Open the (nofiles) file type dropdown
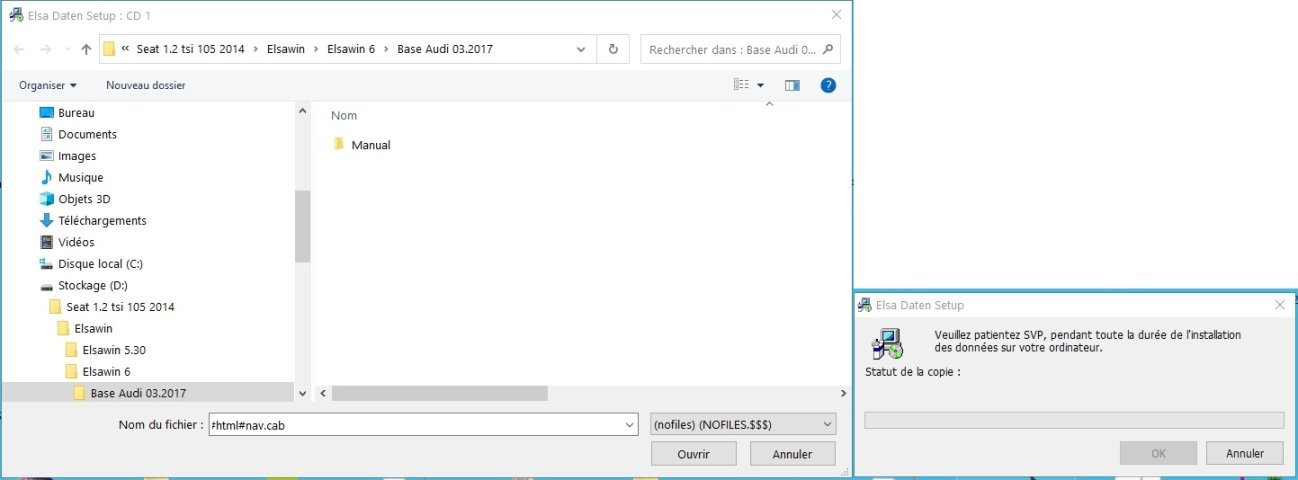The width and height of the screenshot is (1298, 480). 743,425
